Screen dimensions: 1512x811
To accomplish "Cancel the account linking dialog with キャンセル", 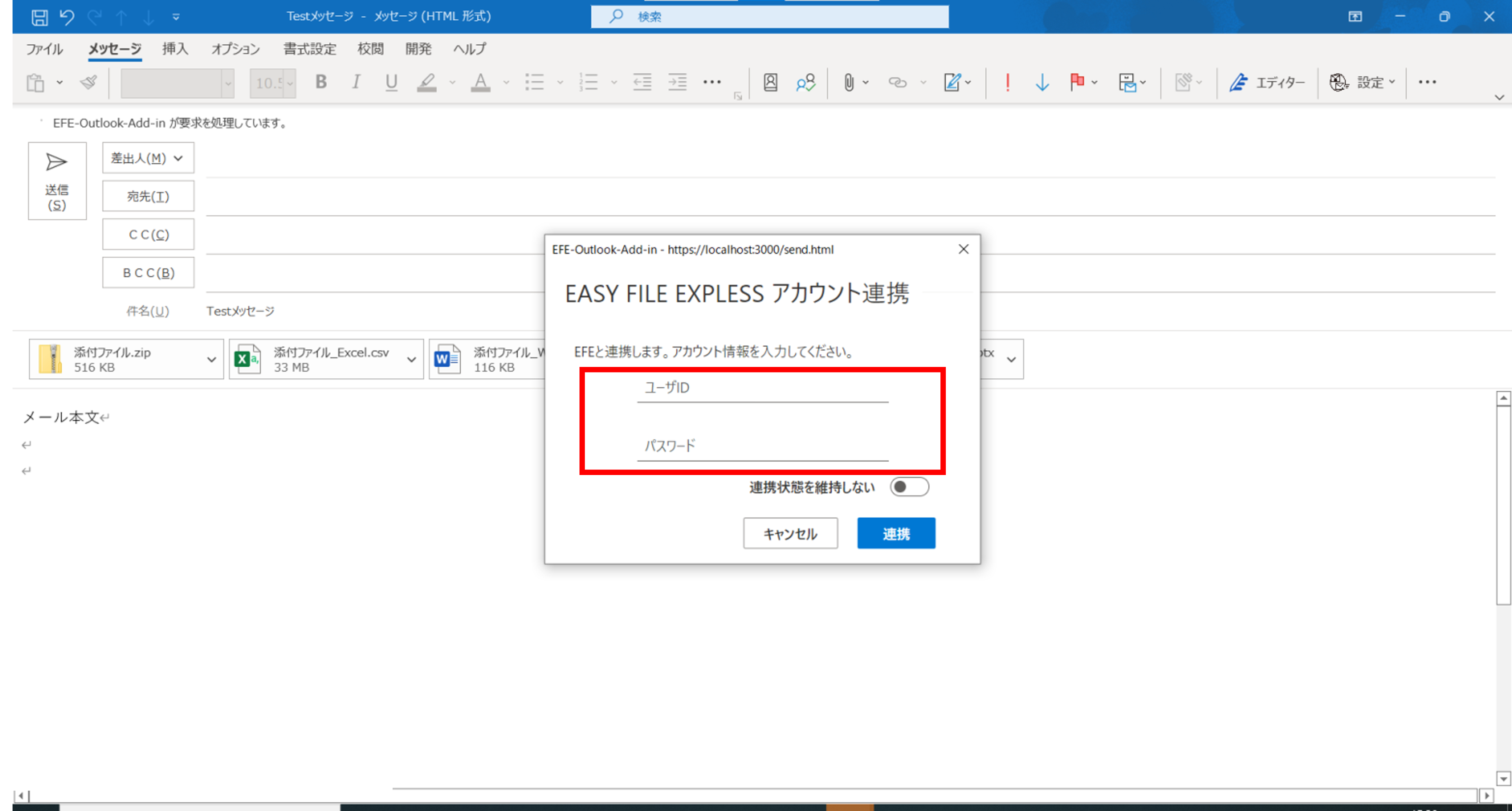I will pyautogui.click(x=789, y=533).
